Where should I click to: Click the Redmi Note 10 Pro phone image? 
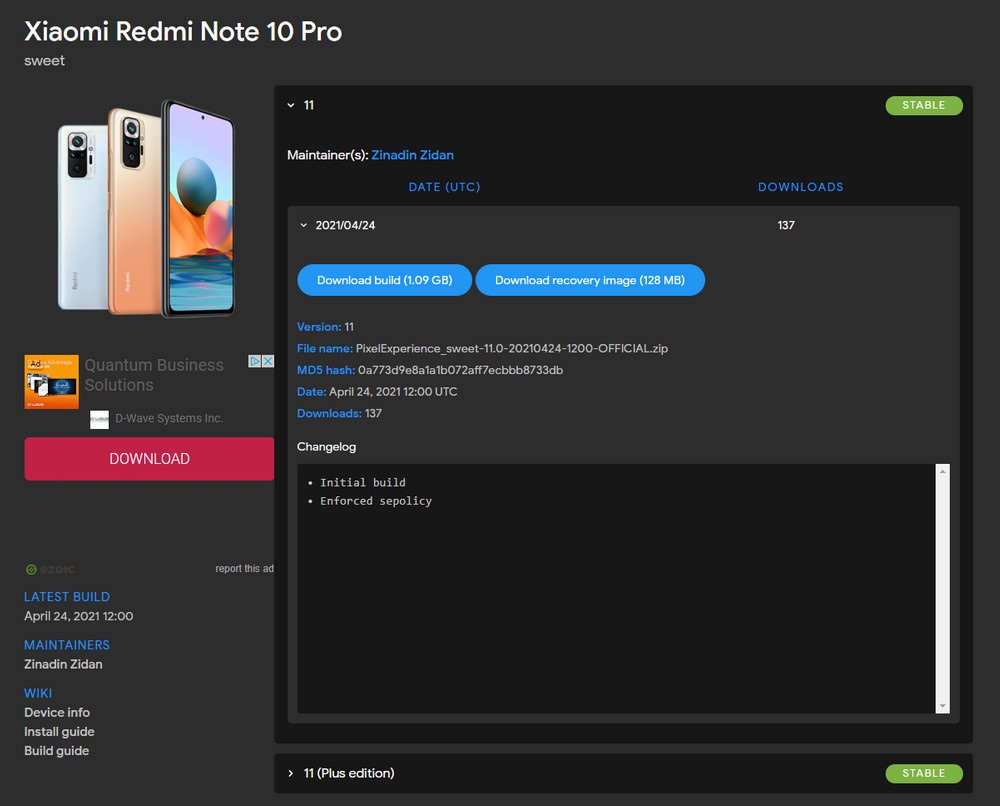click(147, 208)
